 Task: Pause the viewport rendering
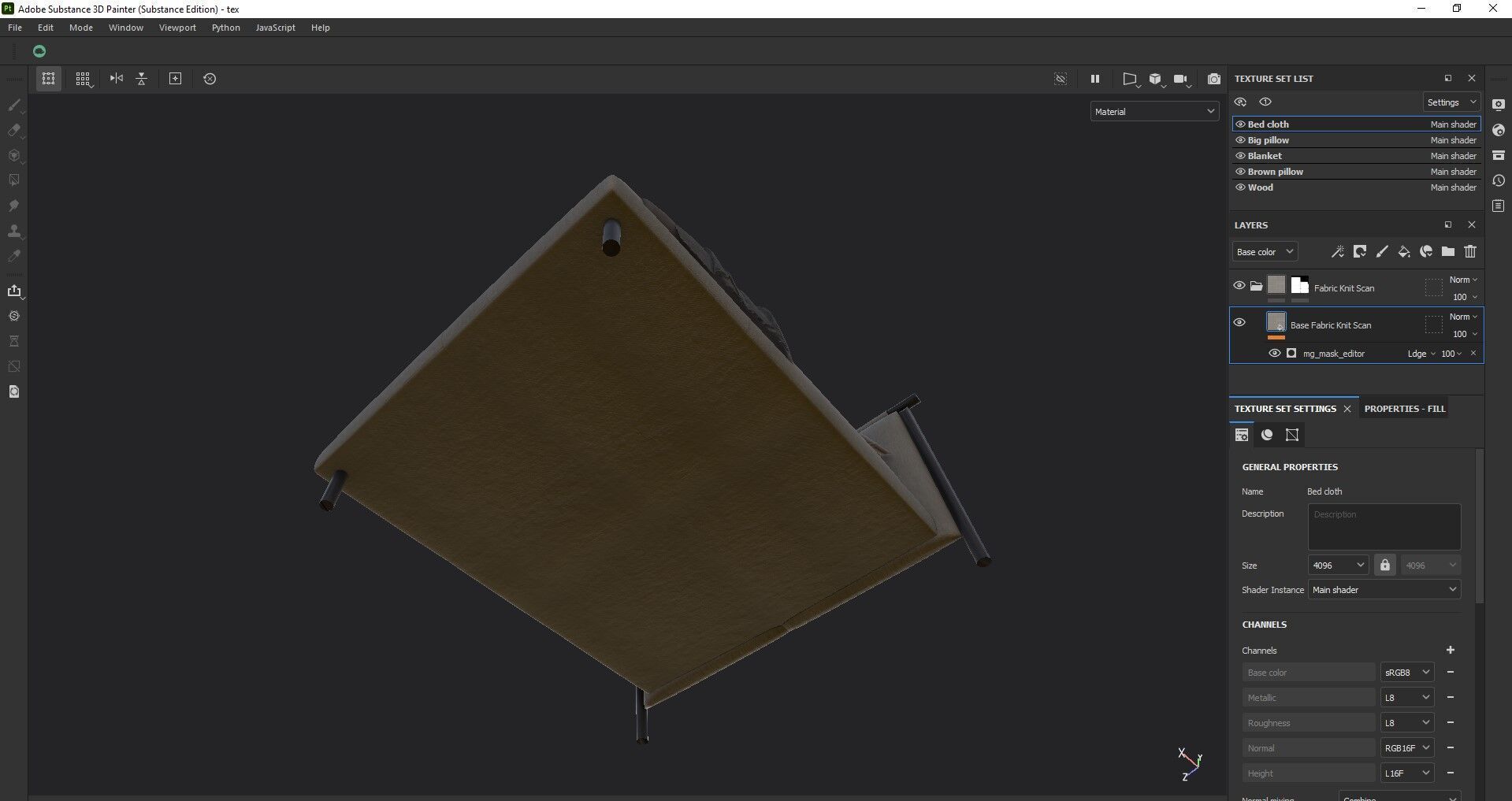click(1094, 79)
